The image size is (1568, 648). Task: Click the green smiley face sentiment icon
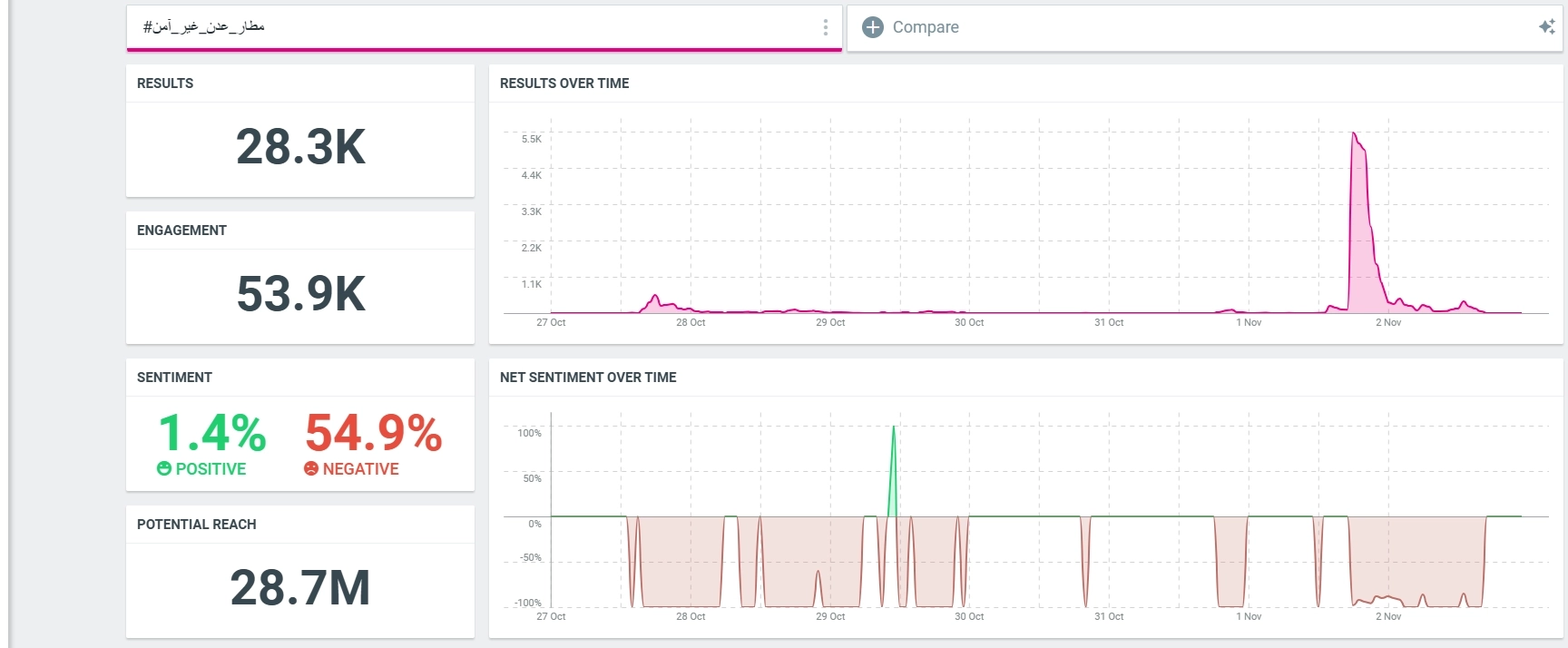(164, 468)
